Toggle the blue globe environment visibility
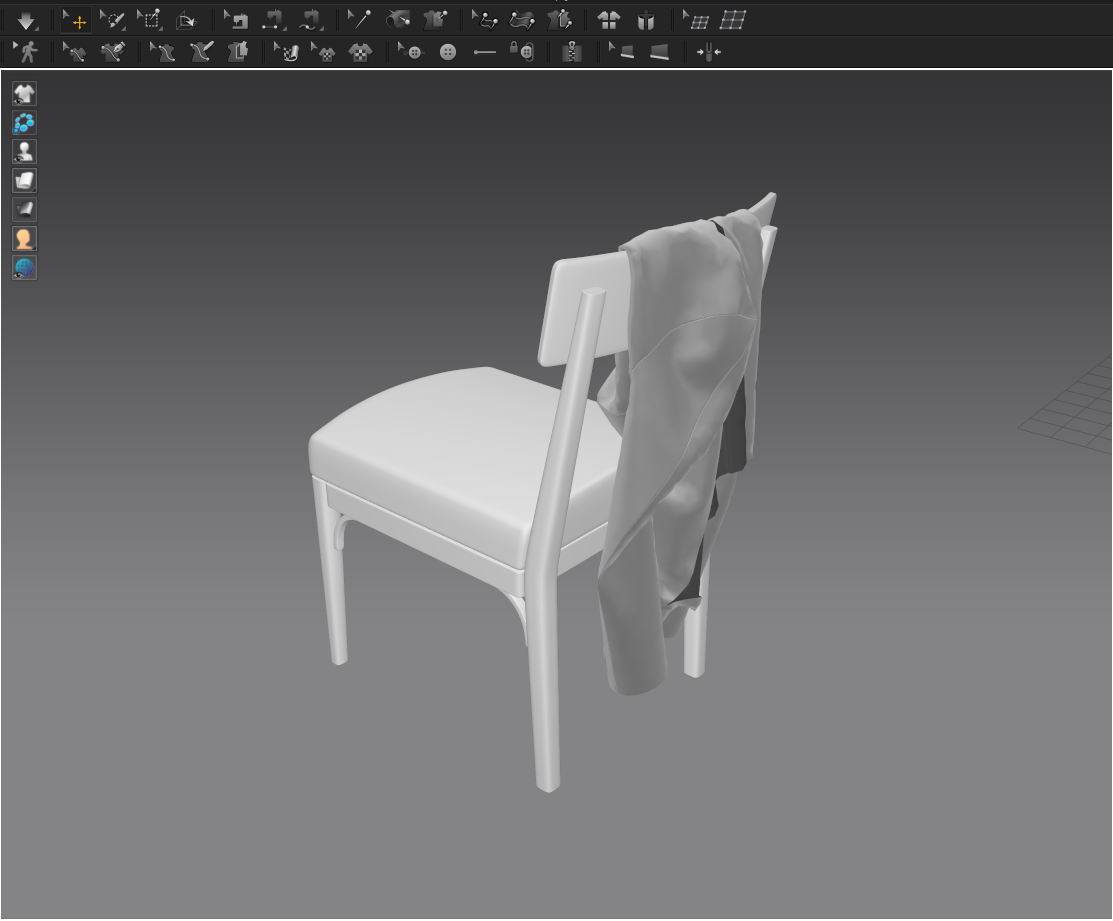The height and width of the screenshot is (921, 1113). point(24,268)
